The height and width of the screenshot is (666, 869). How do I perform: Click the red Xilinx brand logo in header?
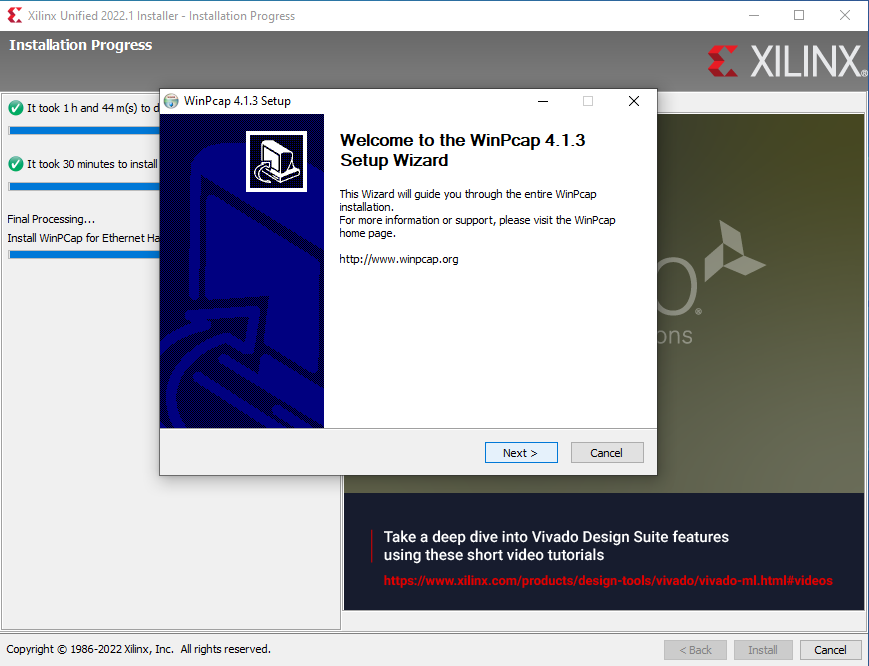click(723, 61)
